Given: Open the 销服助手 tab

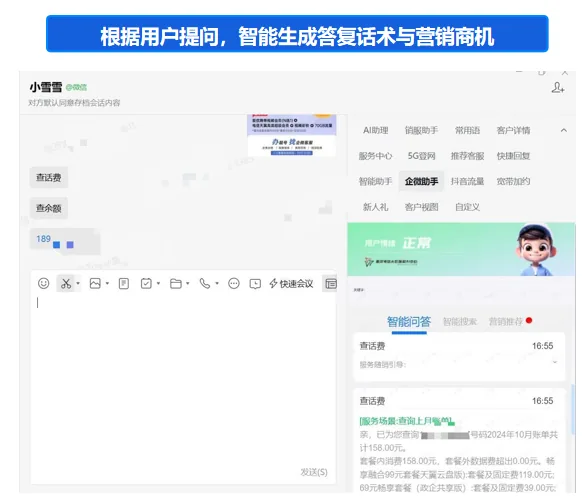Looking at the screenshot, I should [x=422, y=130].
